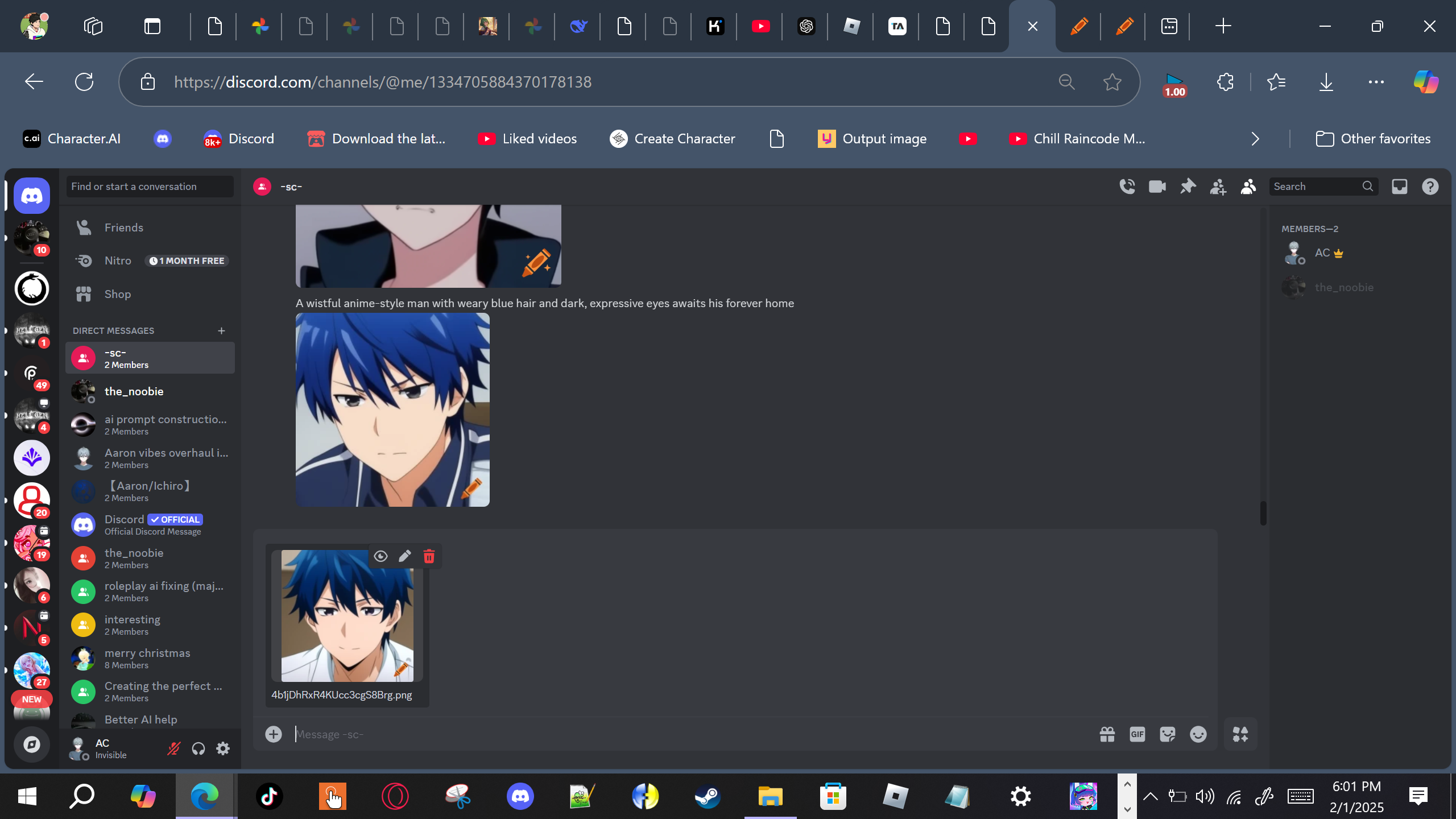The image size is (1456, 819).
Task: Hide the member list panel
Action: pyautogui.click(x=1248, y=187)
